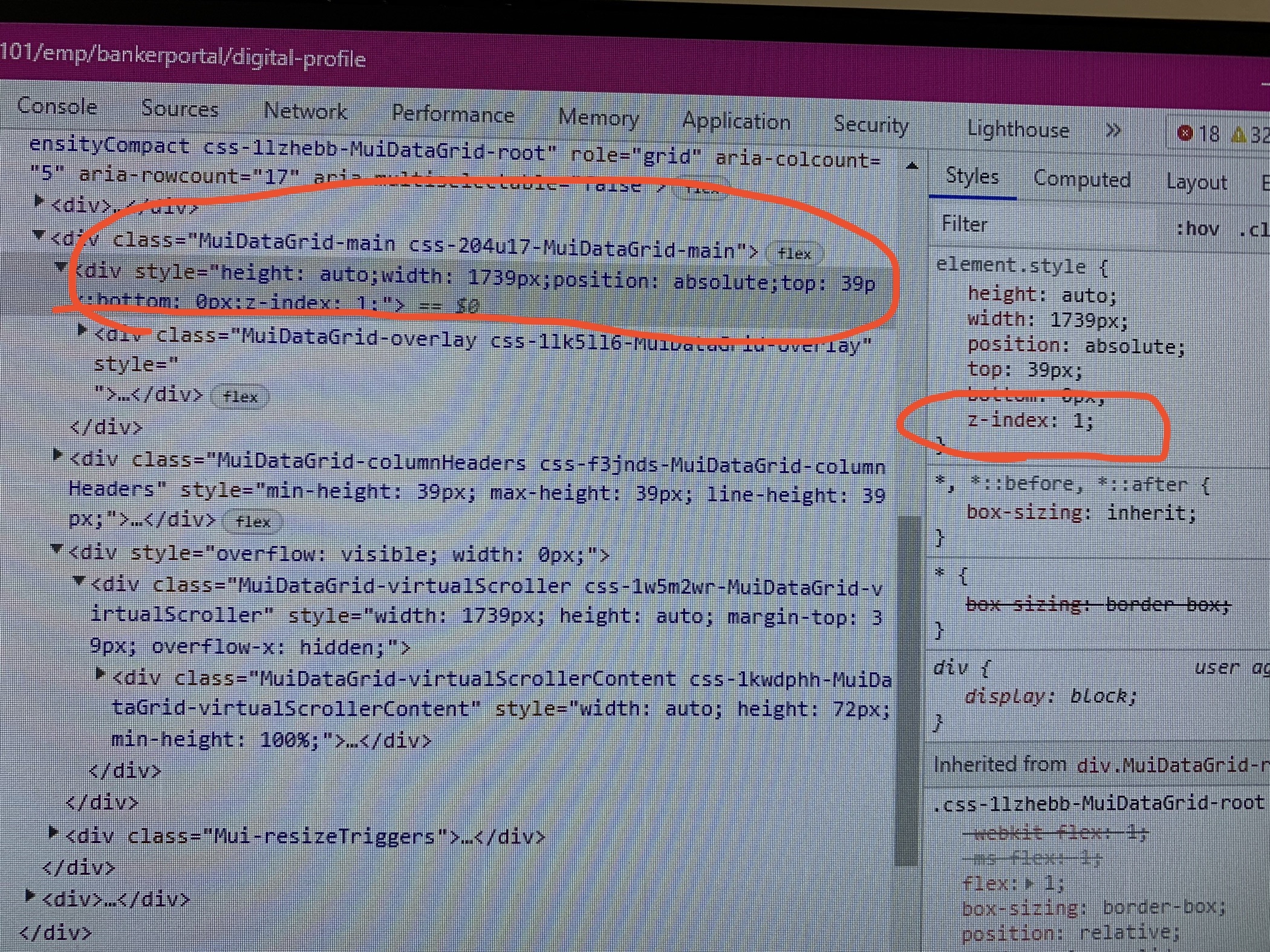
Task: Toggle the .cls class editor
Action: pos(1254,230)
